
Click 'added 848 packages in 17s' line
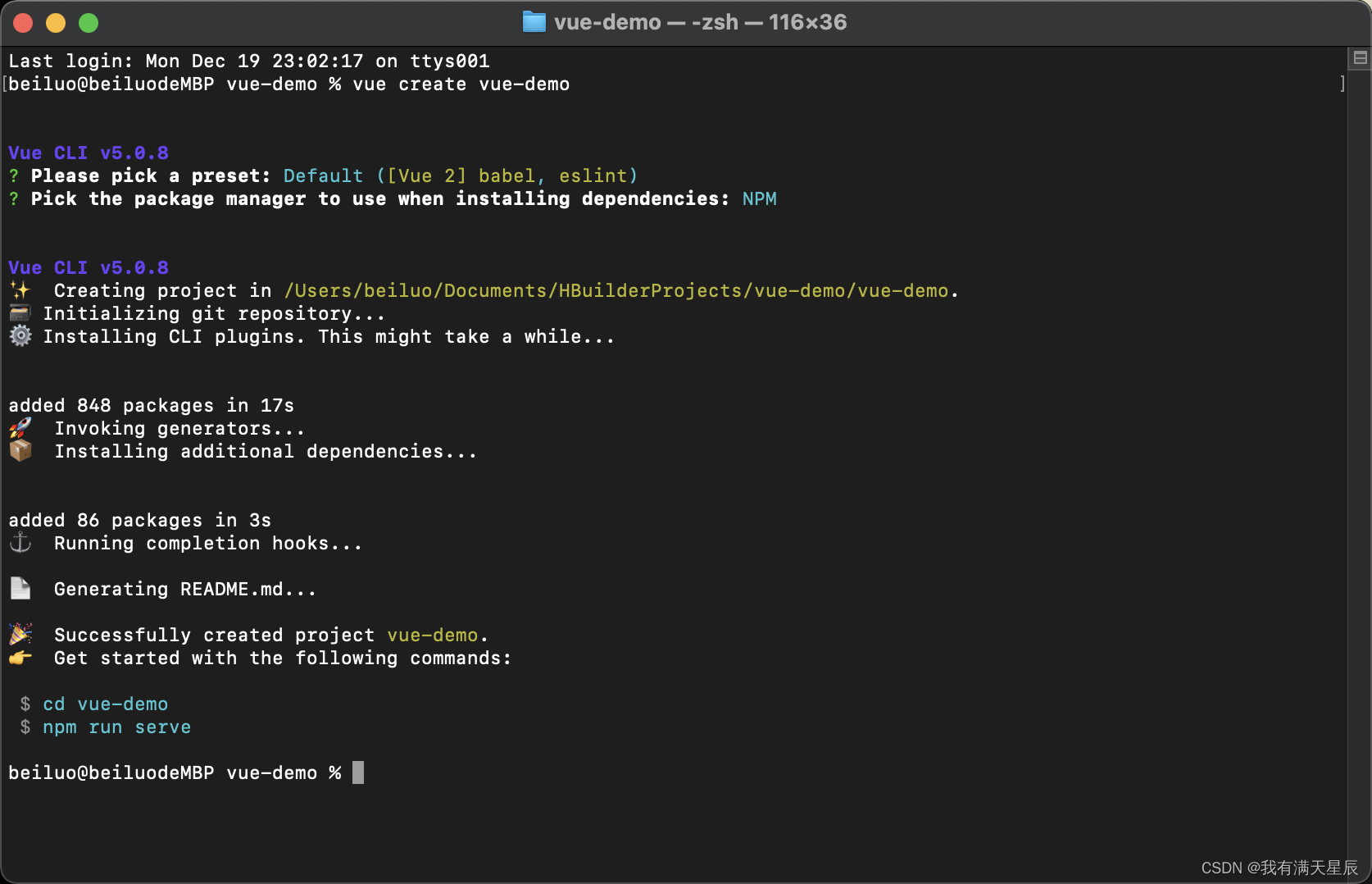(151, 405)
